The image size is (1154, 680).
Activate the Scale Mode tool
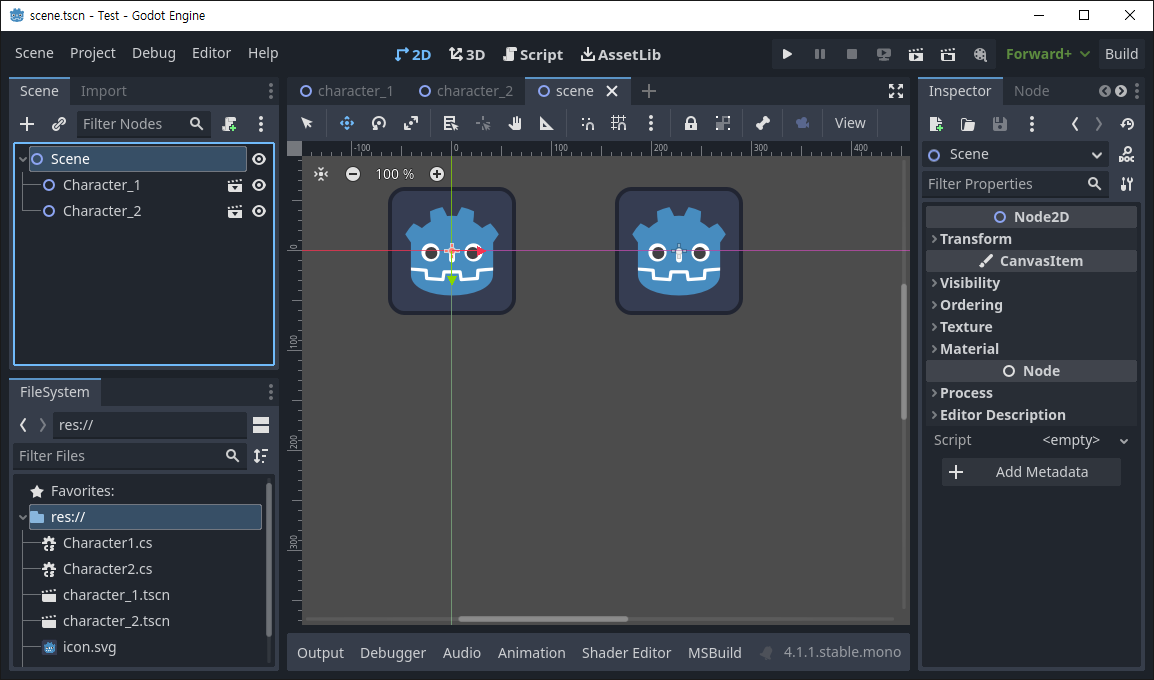(411, 123)
